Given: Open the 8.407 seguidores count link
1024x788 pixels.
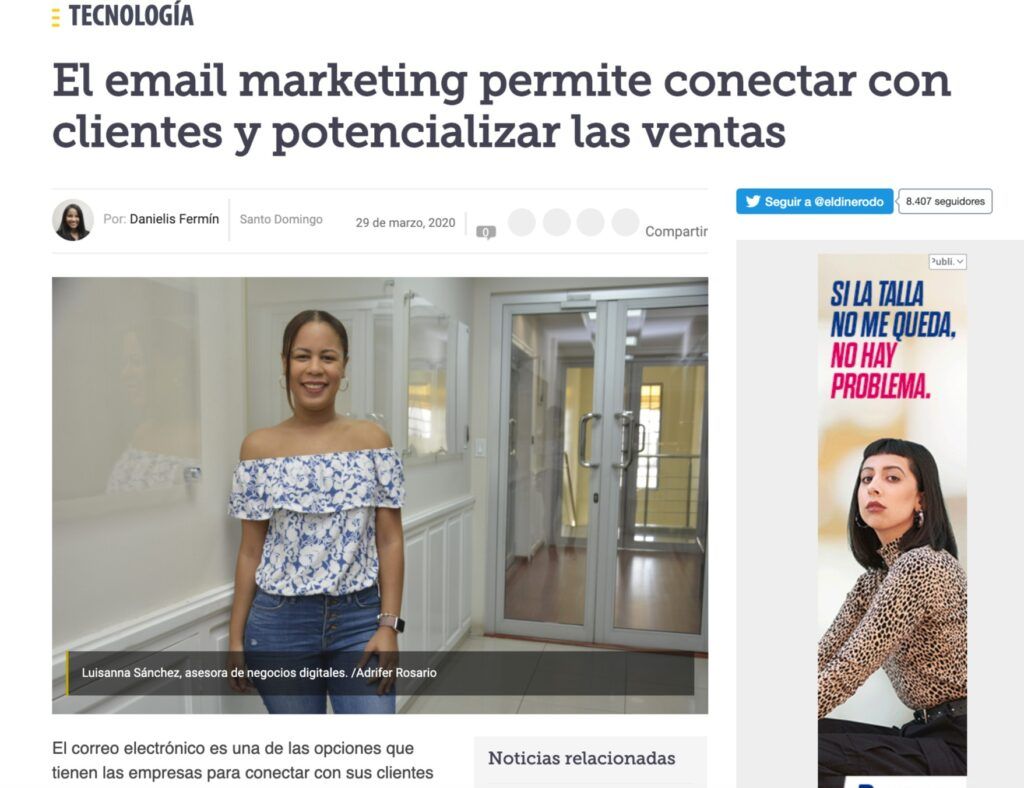Looking at the screenshot, I should click(x=945, y=201).
